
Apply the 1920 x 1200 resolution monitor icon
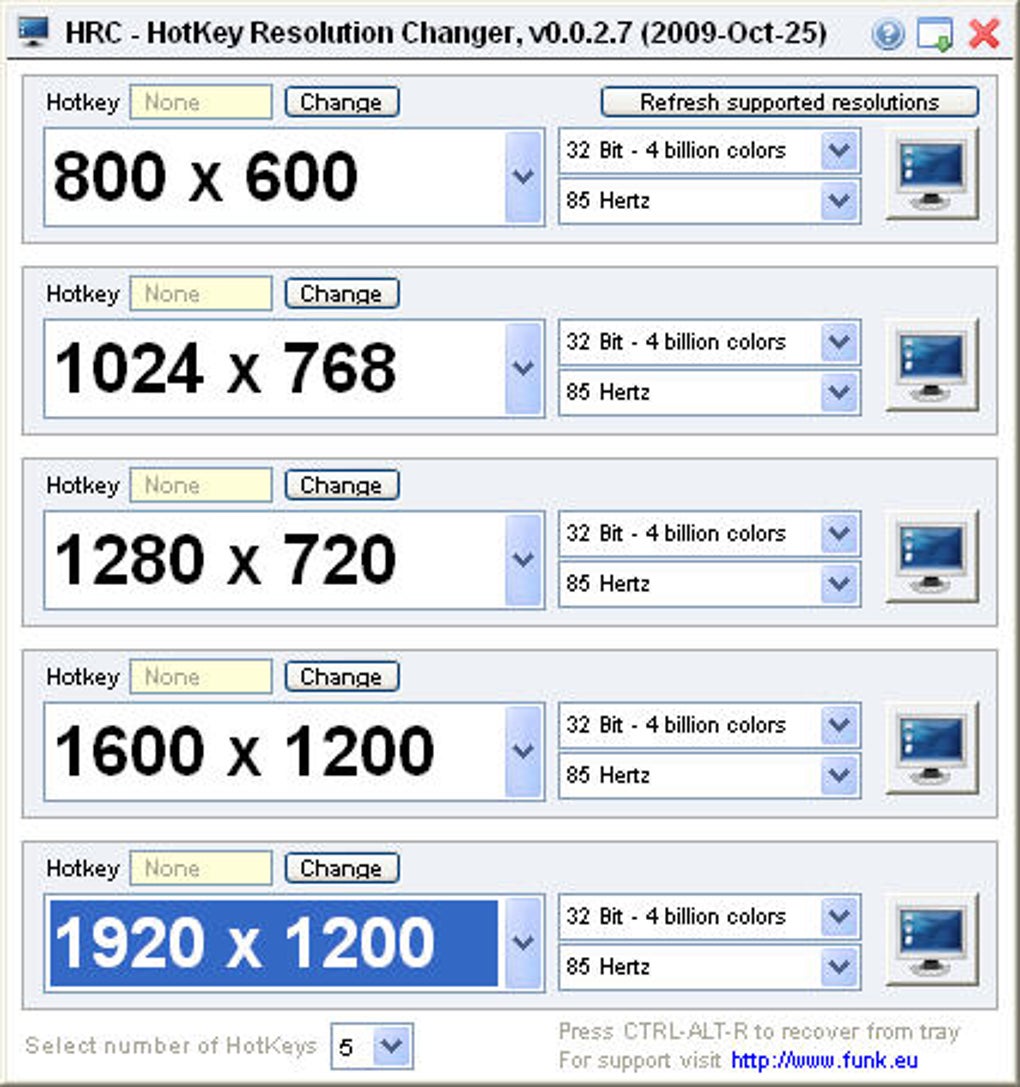tap(931, 939)
